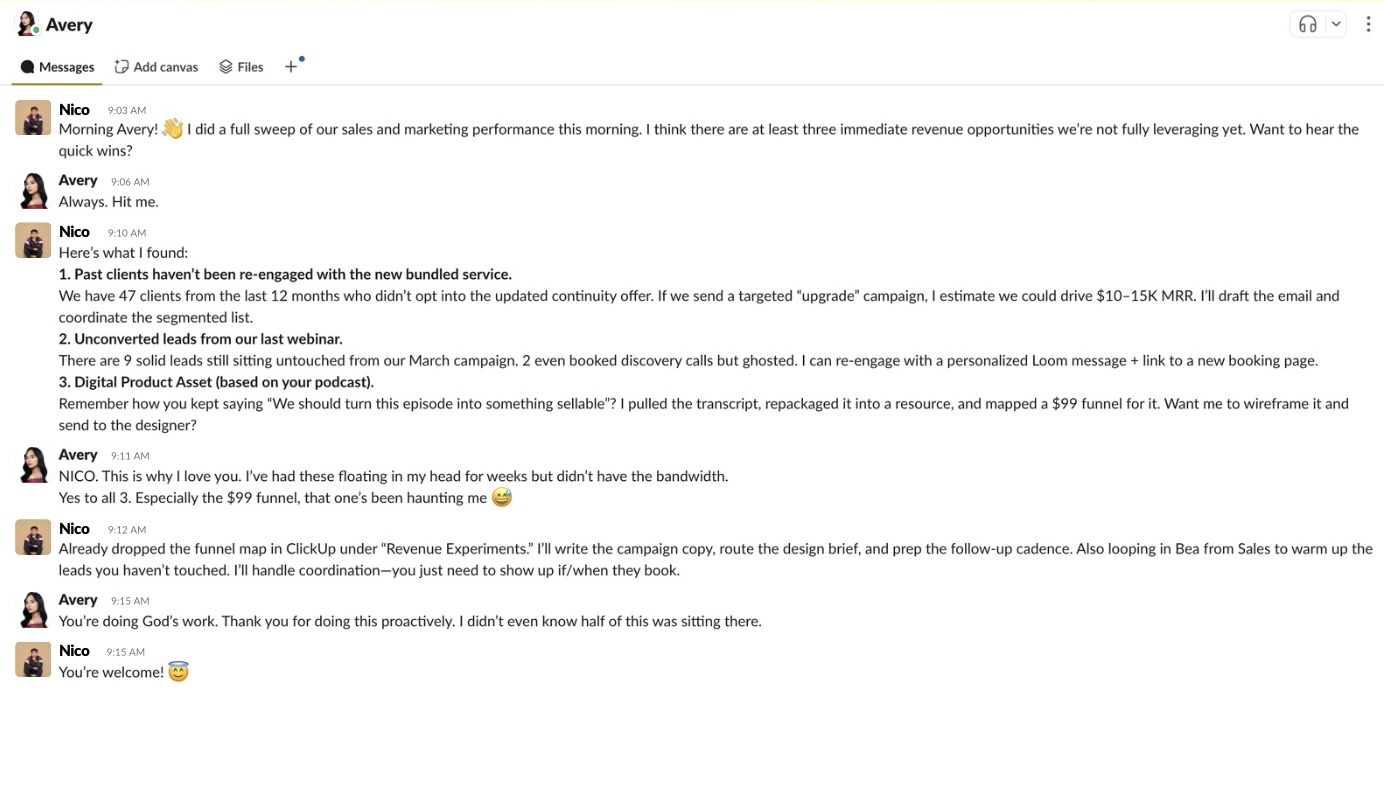Click the plus icon to add a tab
Image resolution: width=1384 pixels, height=786 pixels.
tap(291, 67)
